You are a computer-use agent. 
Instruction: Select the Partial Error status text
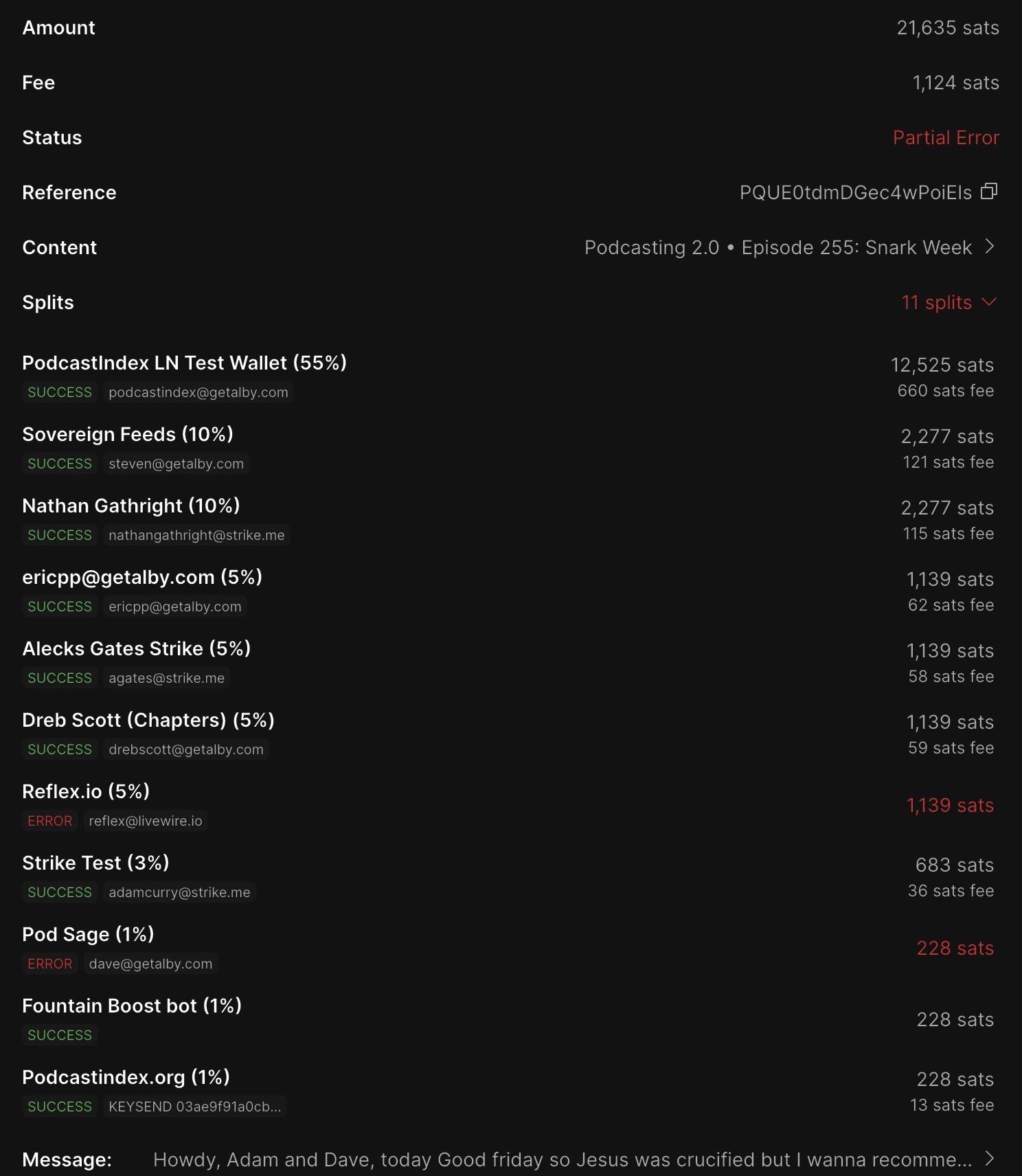tap(946, 137)
